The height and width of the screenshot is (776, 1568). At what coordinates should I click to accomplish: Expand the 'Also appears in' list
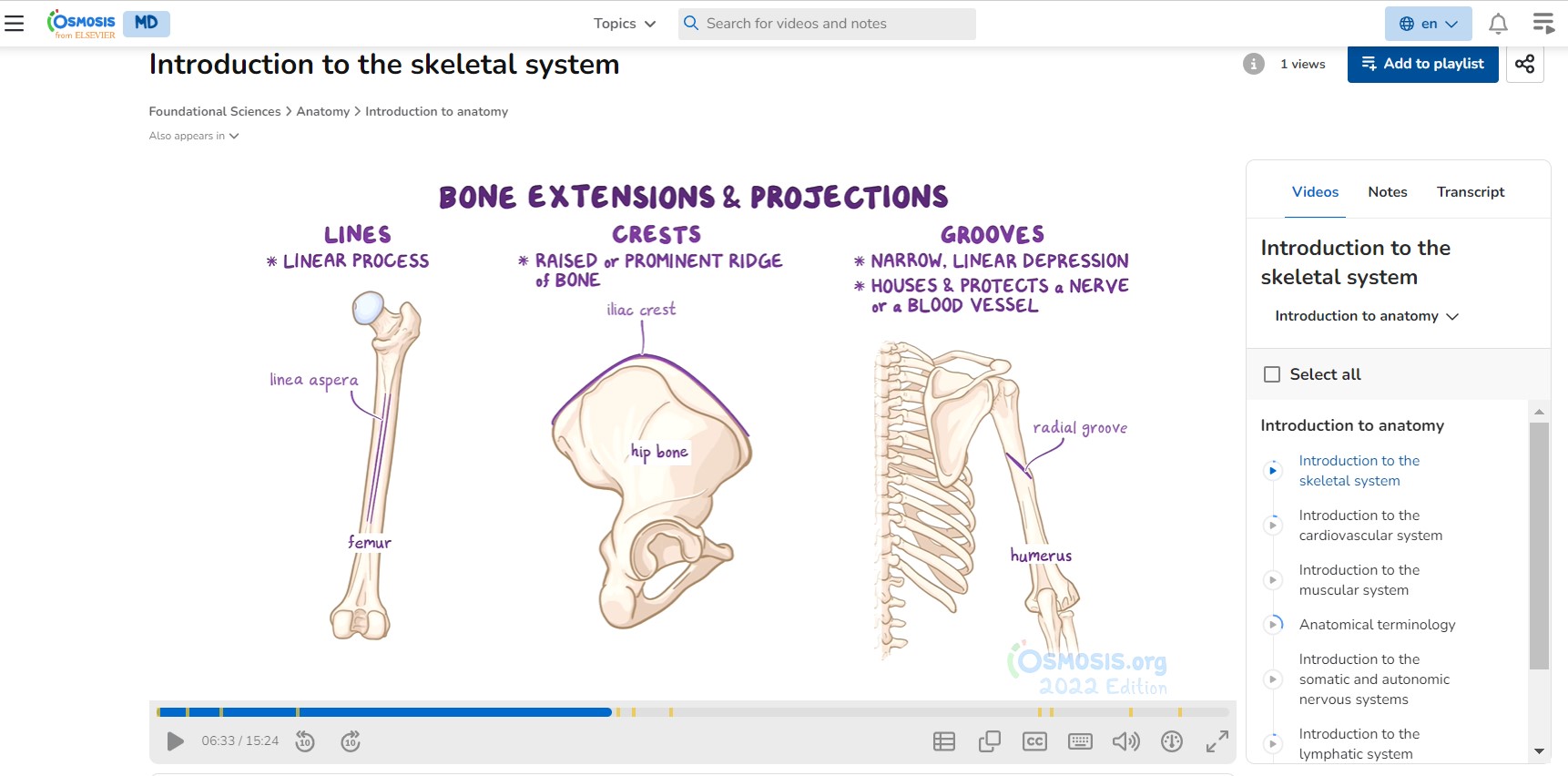194,136
